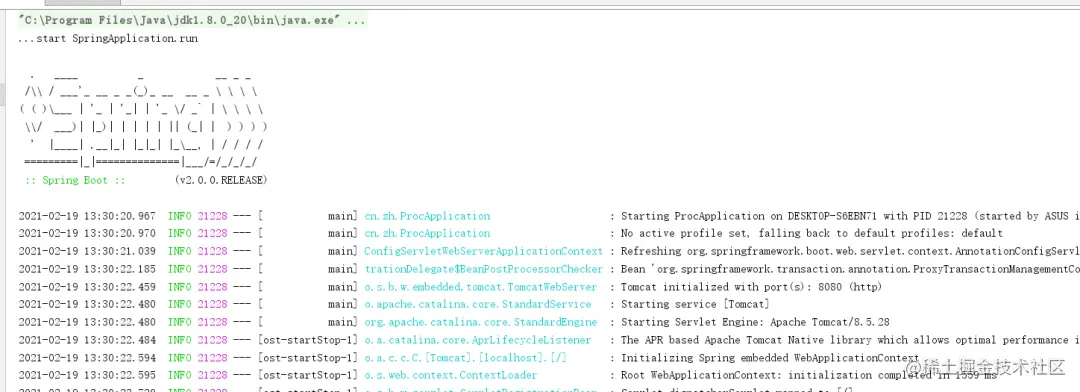Screen dimensions: 1080x392
Task: Click PID 21228 in the ContextLoader row
Action: (212, 375)
